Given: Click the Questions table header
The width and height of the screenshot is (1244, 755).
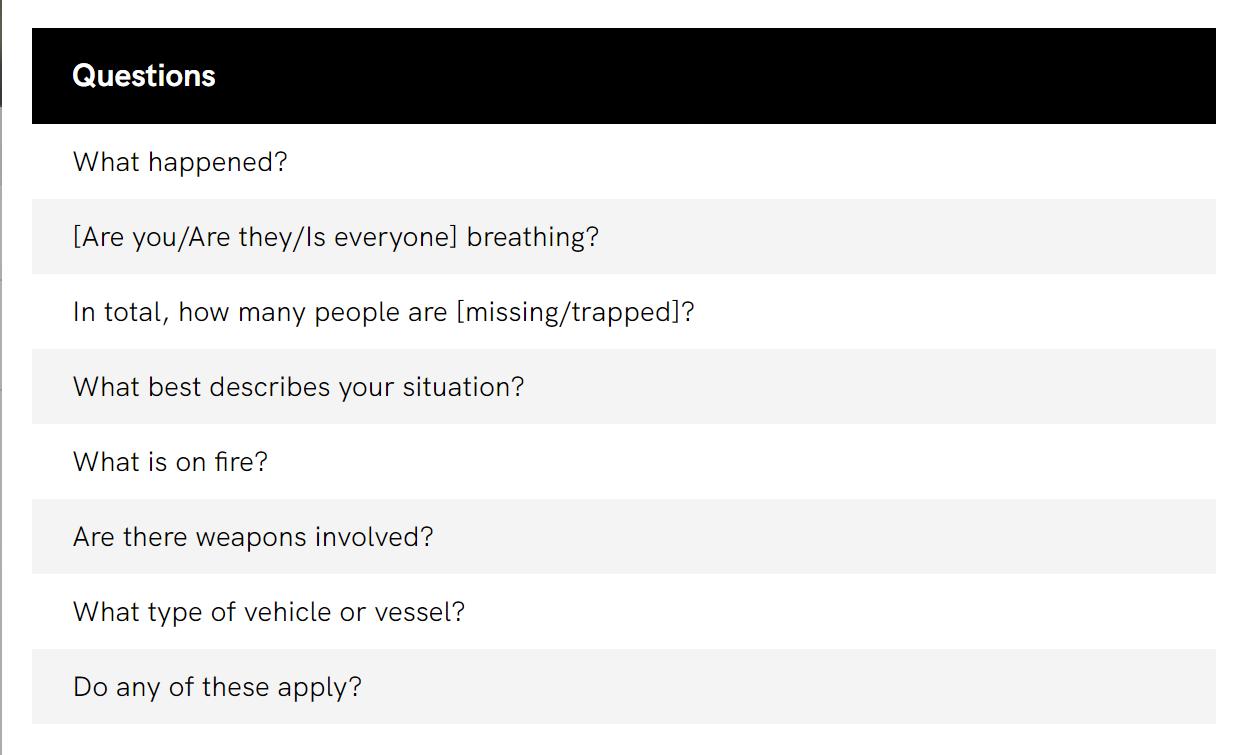Looking at the screenshot, I should (144, 76).
